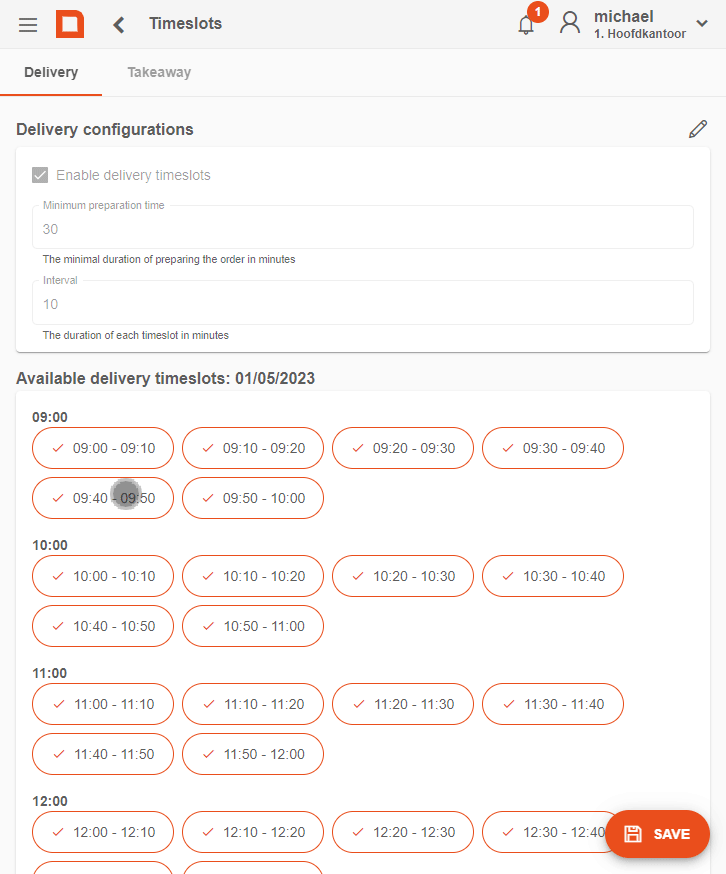Deselect the 09:00 - 09:10 timeslot

pos(103,448)
